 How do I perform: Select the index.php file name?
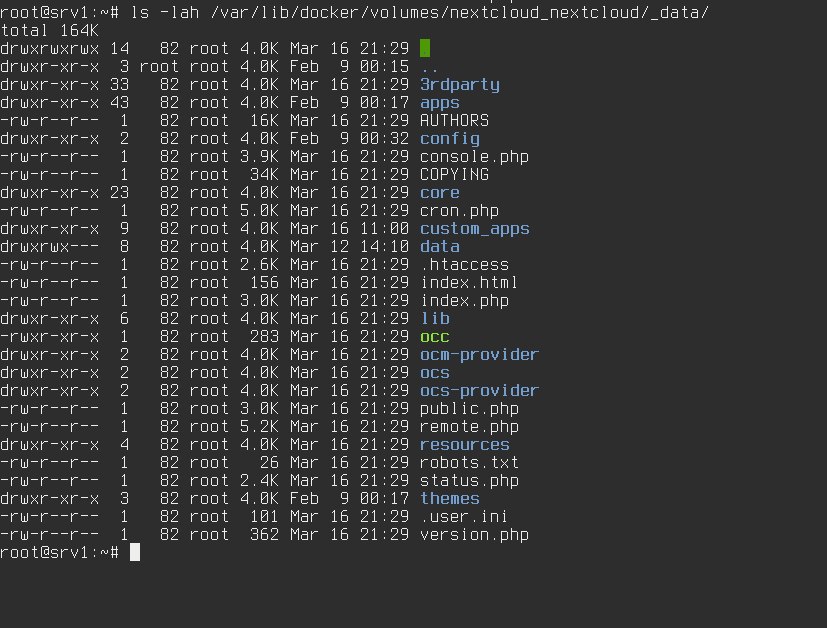[x=464, y=300]
